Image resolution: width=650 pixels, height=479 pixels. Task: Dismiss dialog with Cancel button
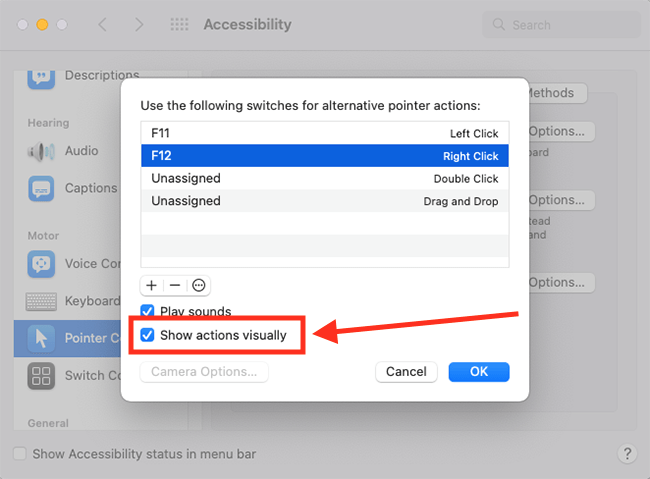[x=406, y=372]
